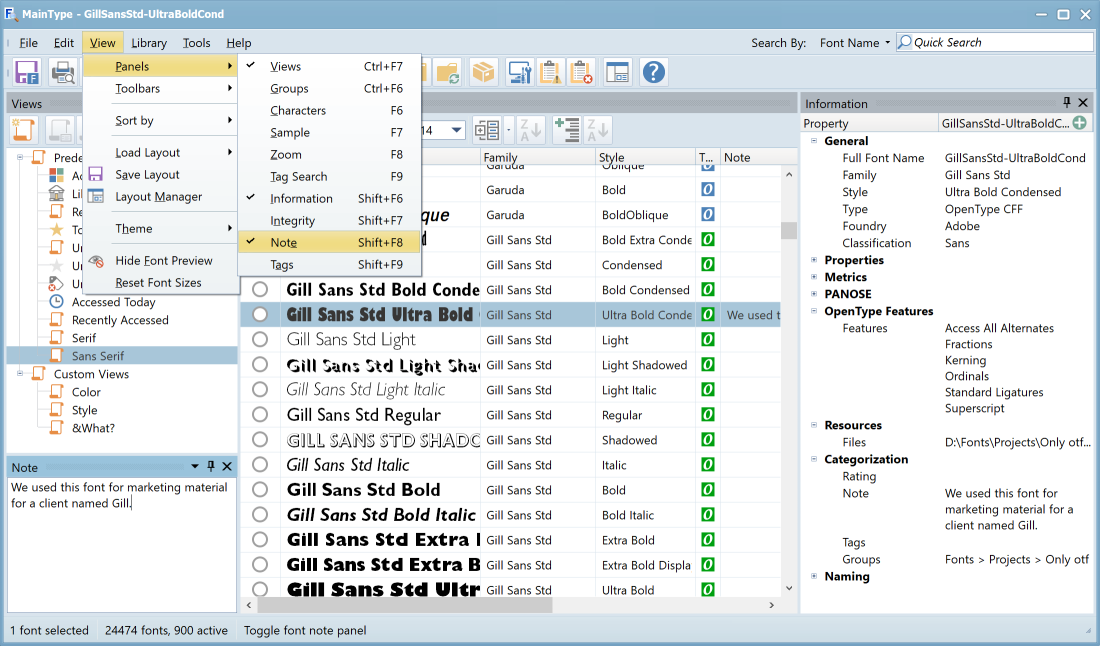Image resolution: width=1100 pixels, height=646 pixels.
Task: Toggle radio for Gill Sans Std Ultra Bold Condensed
Action: 260,314
